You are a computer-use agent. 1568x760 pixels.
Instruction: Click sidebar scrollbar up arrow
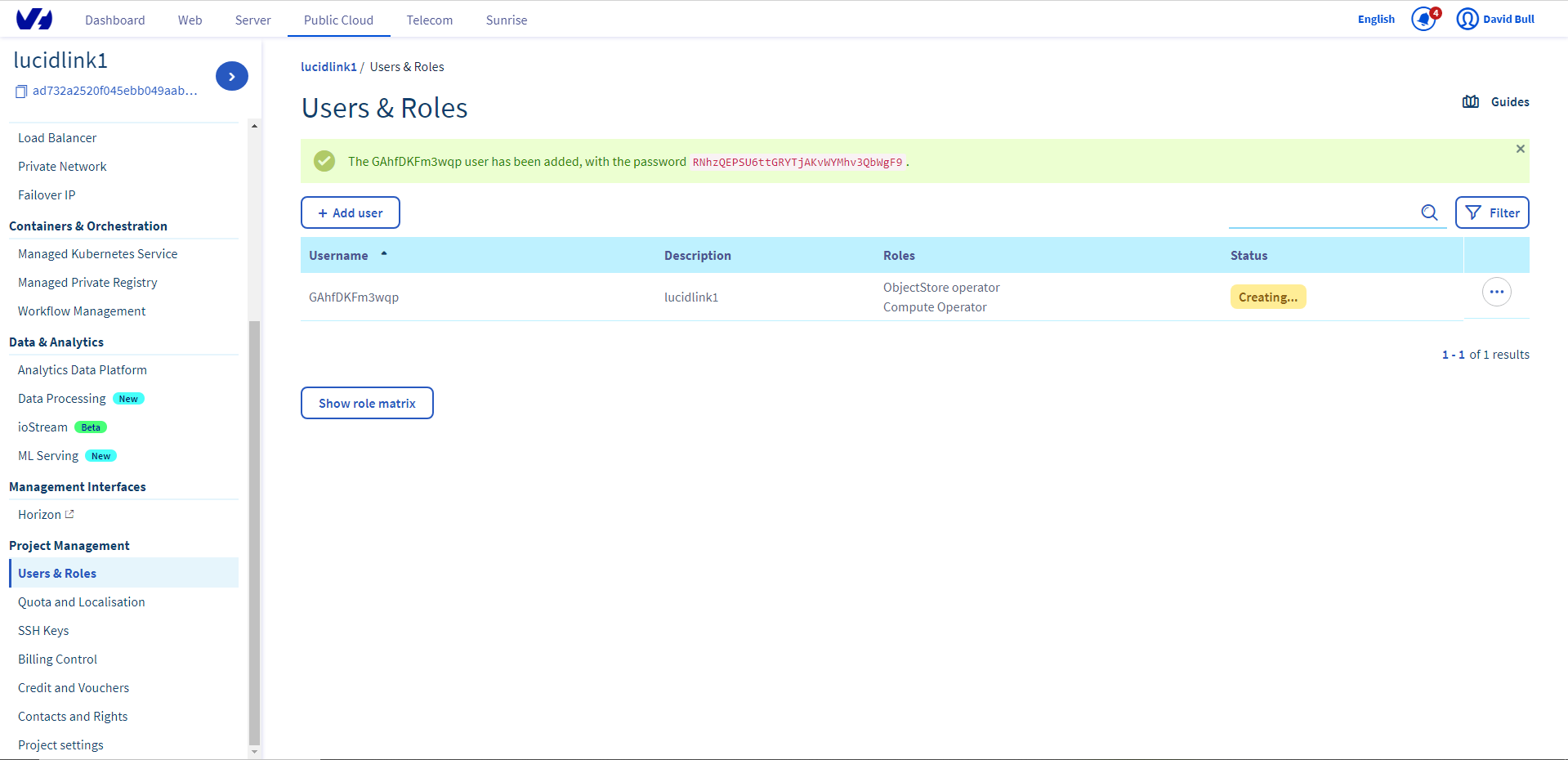click(254, 127)
